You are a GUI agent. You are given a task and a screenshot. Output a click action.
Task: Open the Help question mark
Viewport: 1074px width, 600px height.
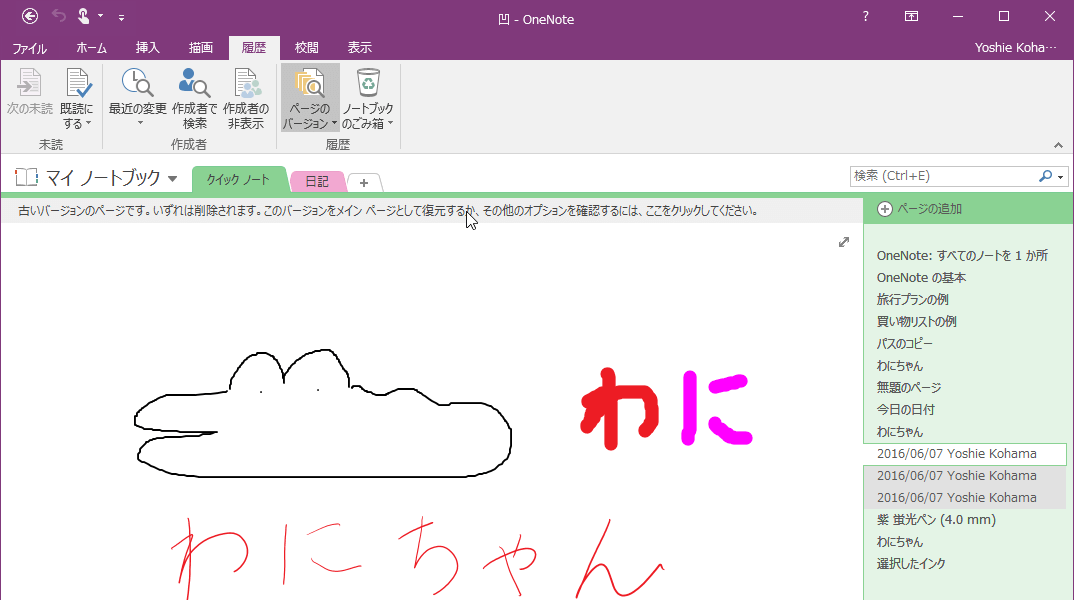pos(866,16)
